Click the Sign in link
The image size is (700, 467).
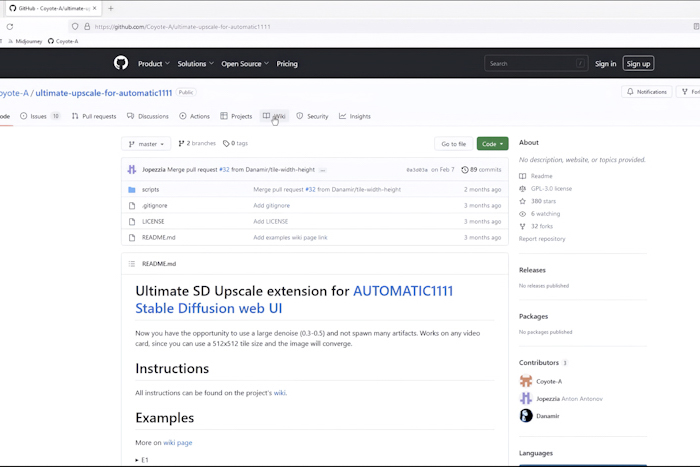click(605, 64)
